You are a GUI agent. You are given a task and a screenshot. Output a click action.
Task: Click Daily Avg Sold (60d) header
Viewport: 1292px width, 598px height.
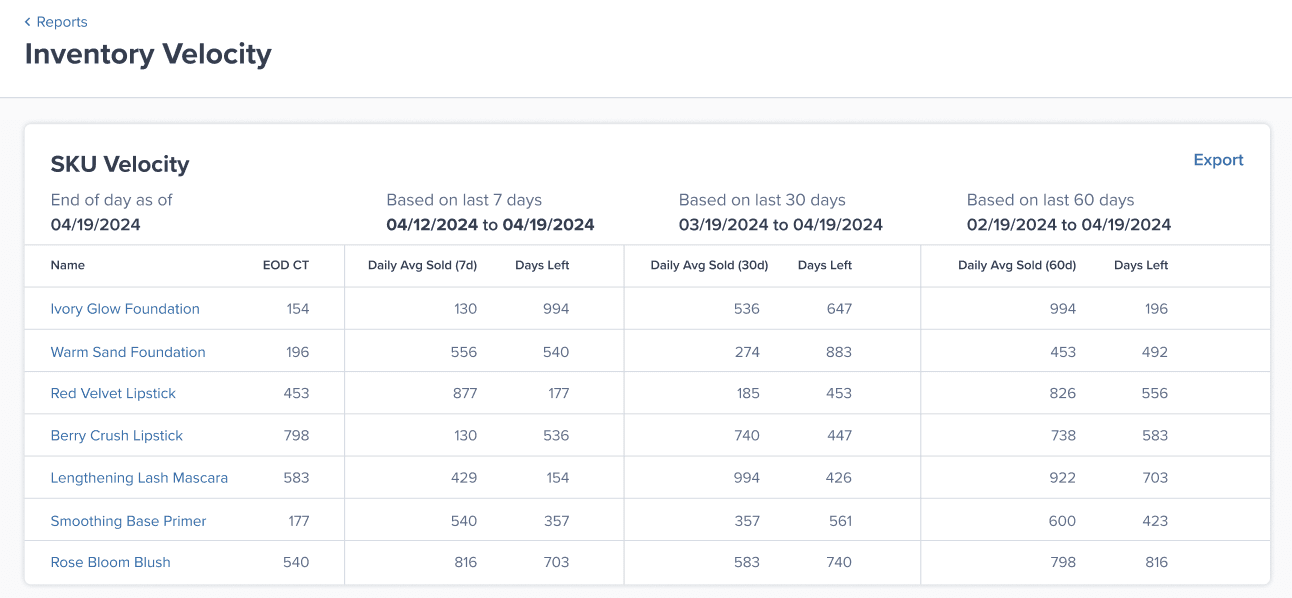point(1017,266)
